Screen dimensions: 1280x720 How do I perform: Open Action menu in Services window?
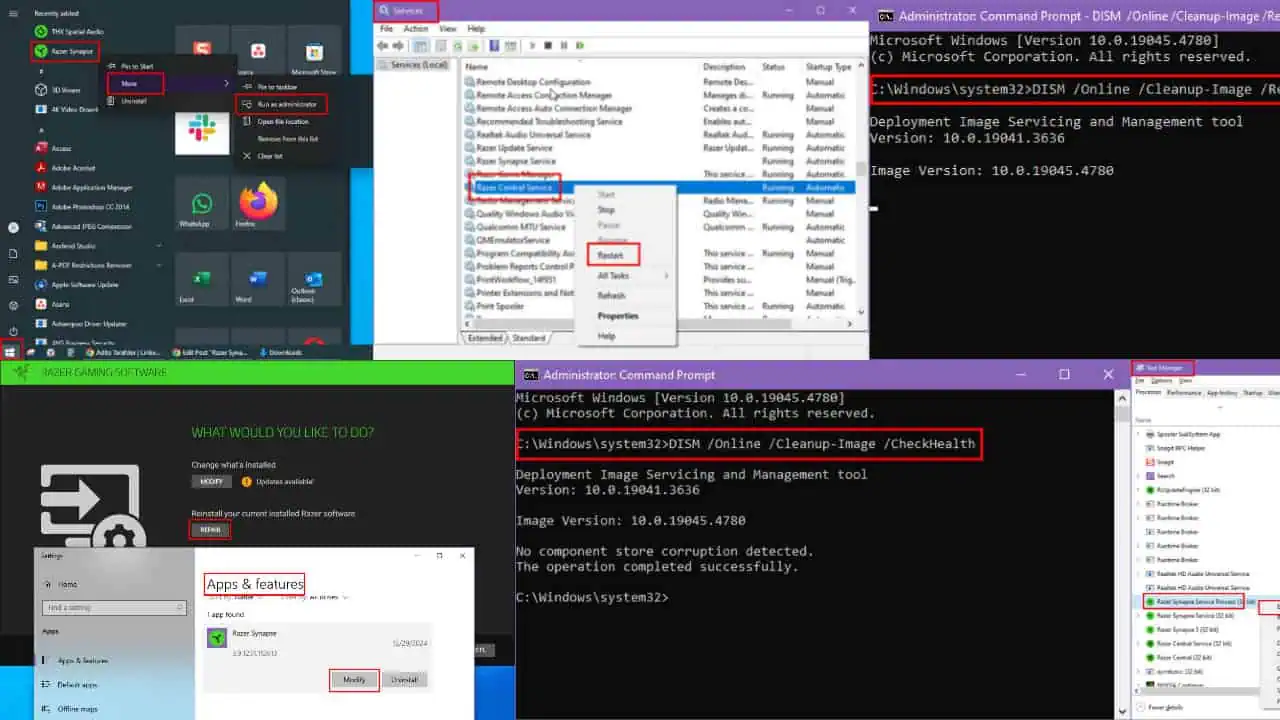[416, 29]
